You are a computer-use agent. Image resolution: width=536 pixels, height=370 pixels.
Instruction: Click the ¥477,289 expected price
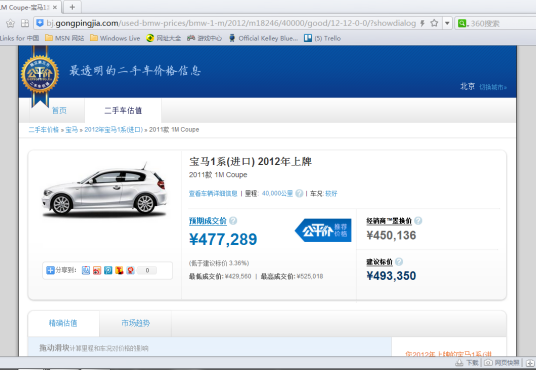click(223, 239)
